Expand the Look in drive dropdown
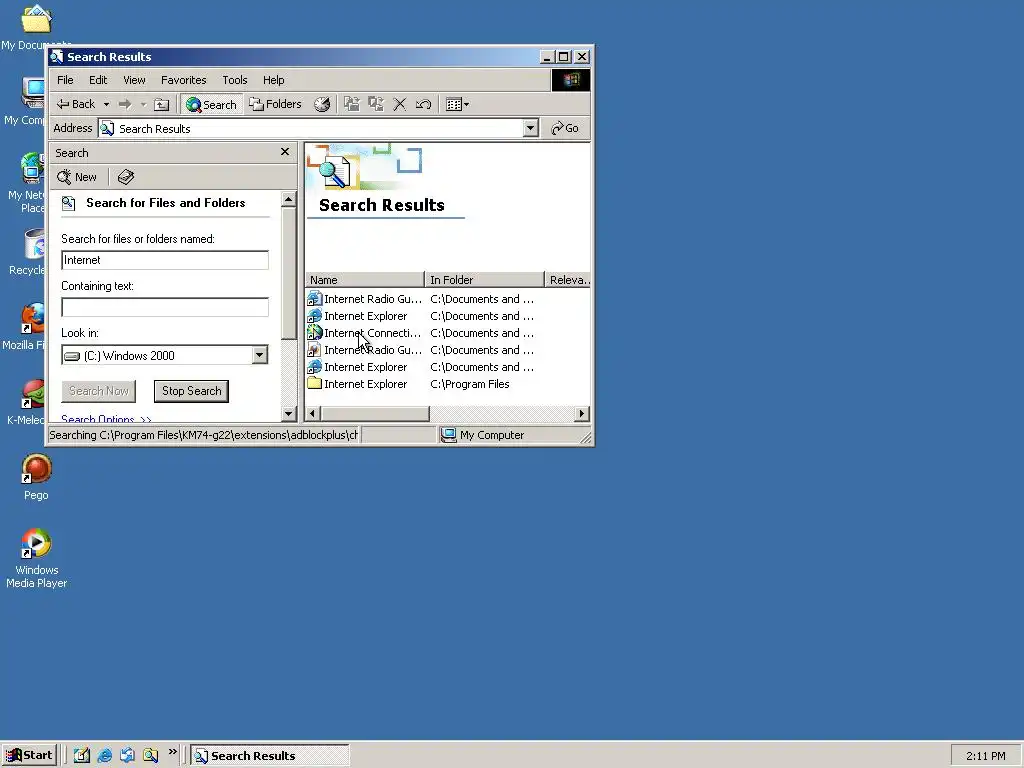The height and width of the screenshot is (768, 1024). click(259, 355)
